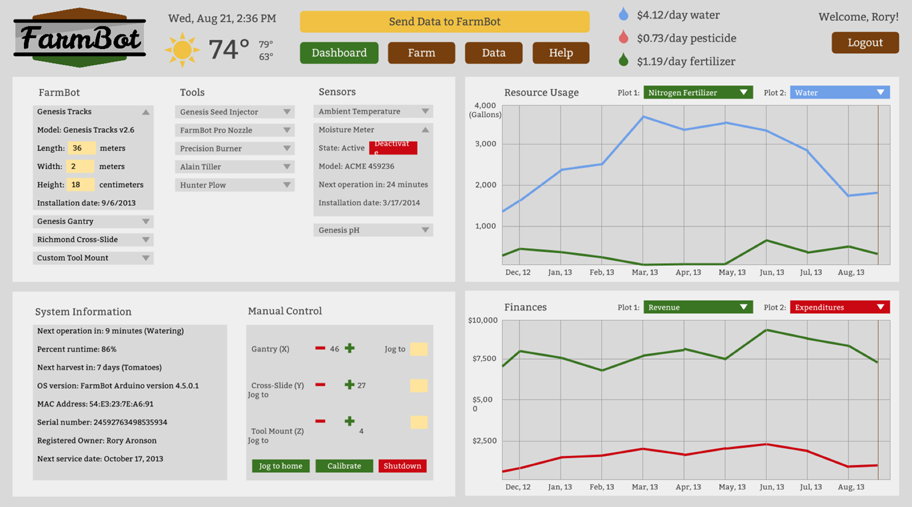This screenshot has width=912, height=507.
Task: Deactivate the Moisture Meter sensor
Action: (x=392, y=148)
